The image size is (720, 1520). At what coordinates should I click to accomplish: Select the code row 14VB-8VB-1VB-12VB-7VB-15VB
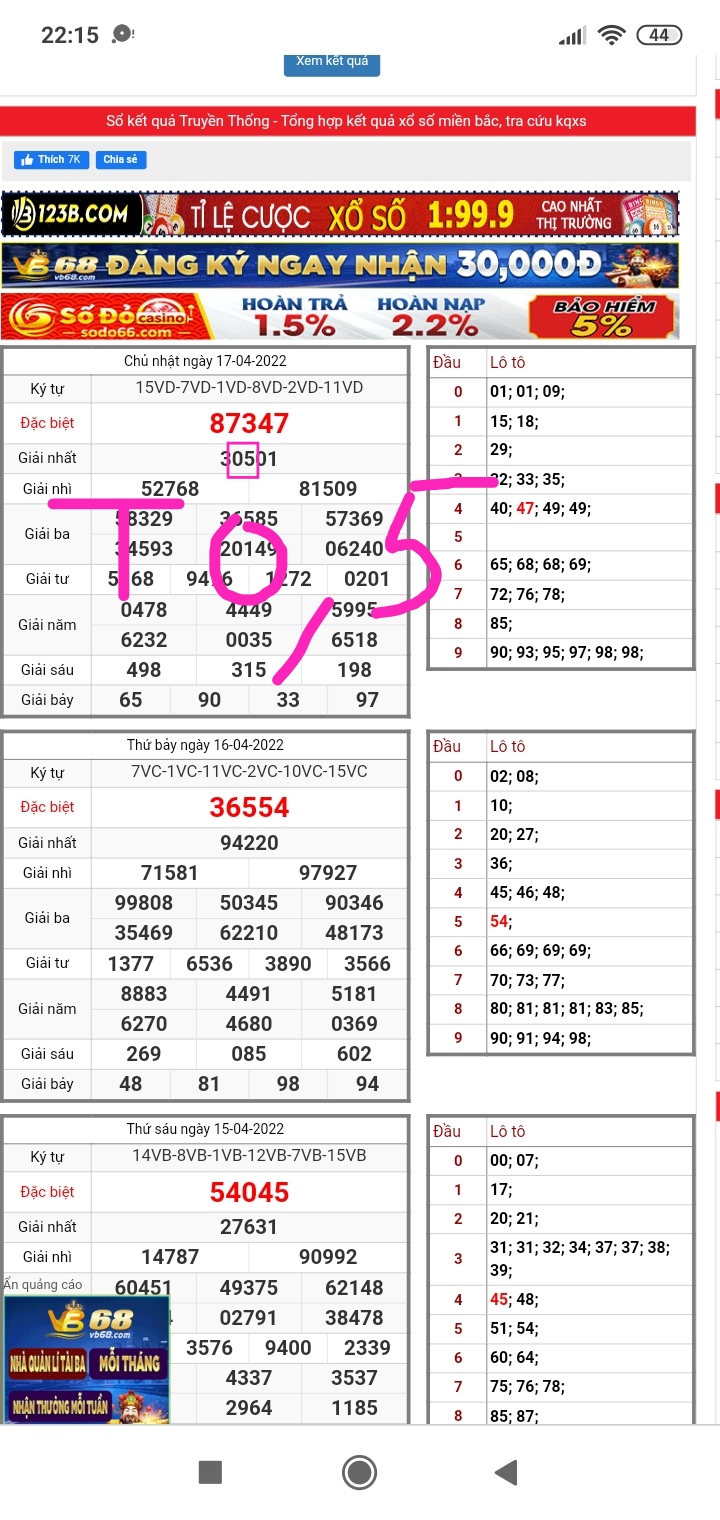(249, 1156)
